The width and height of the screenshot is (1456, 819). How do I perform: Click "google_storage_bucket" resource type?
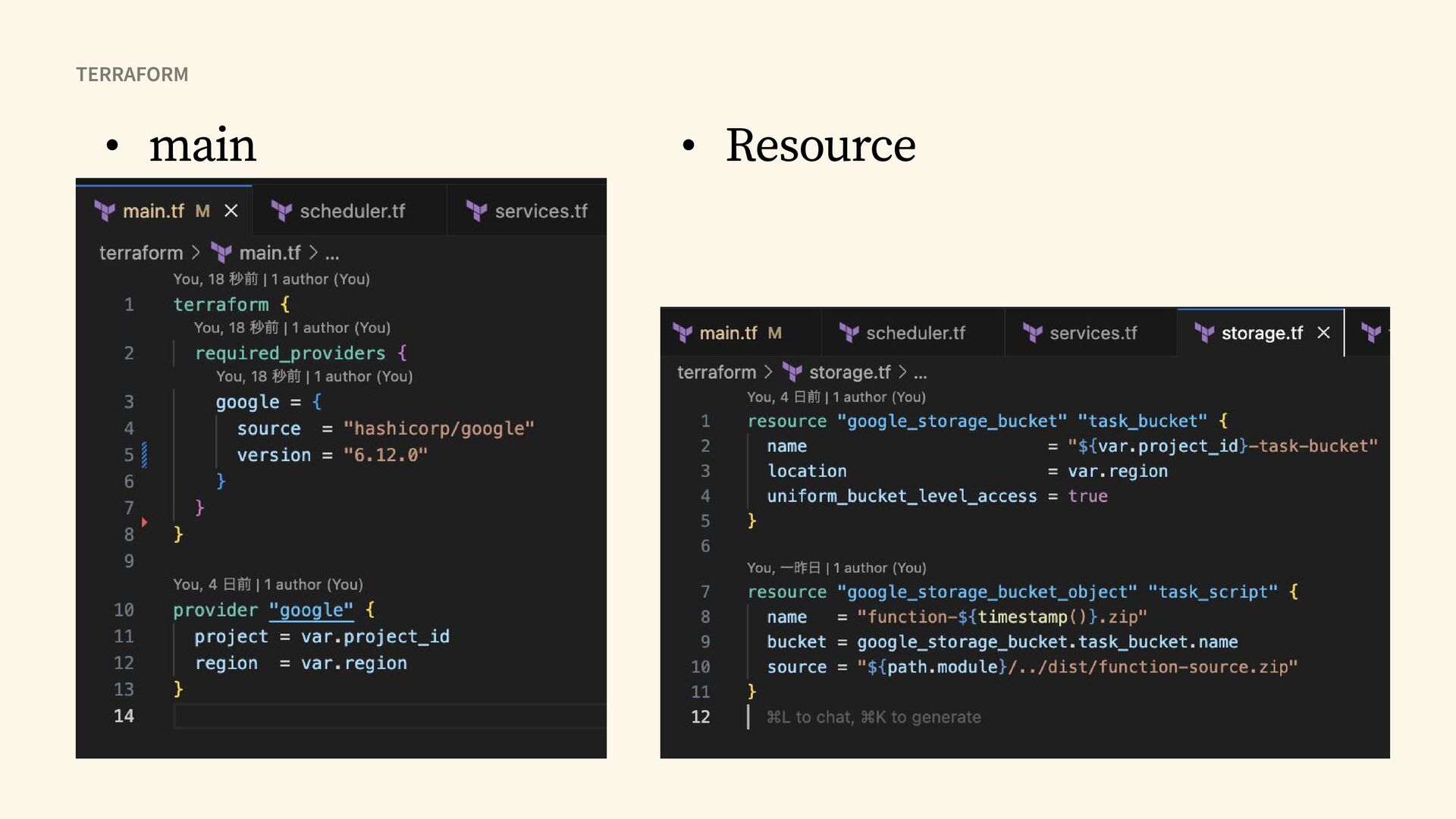tap(952, 422)
